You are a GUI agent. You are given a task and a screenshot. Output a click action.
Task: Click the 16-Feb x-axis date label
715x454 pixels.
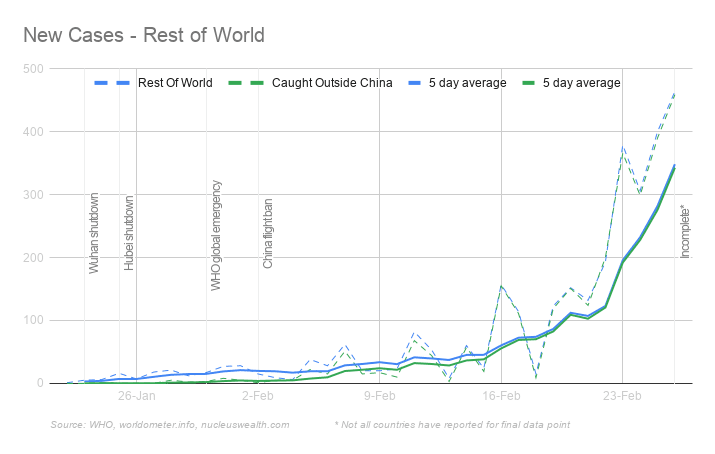[501, 396]
